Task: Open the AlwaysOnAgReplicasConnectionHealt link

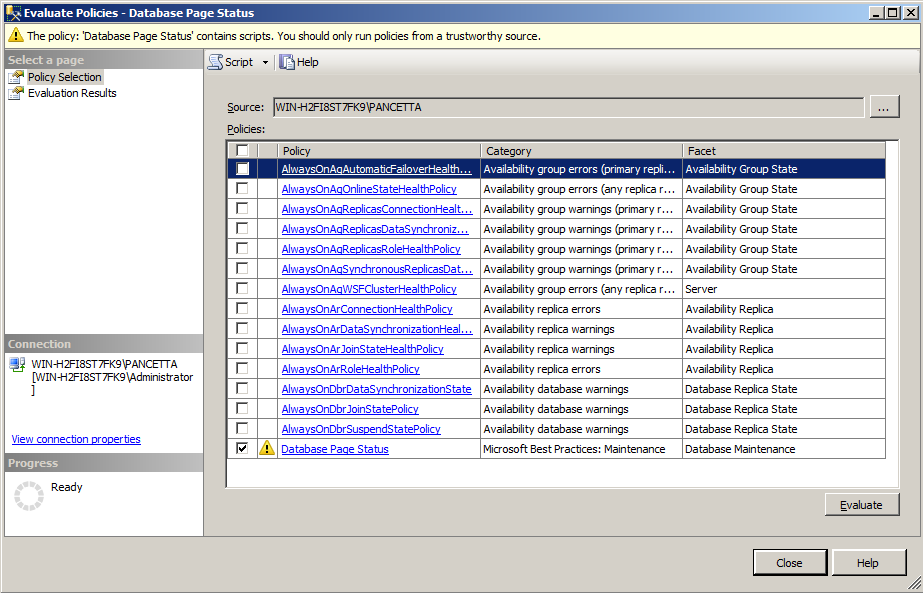Action: pyautogui.click(x=377, y=209)
